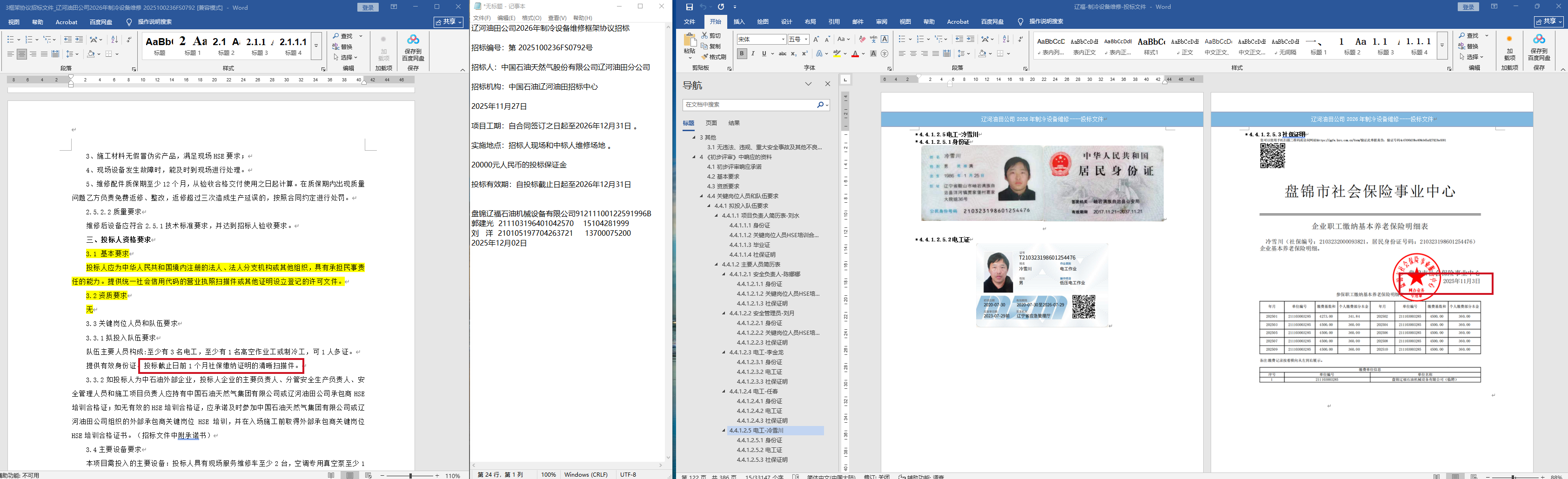Decrease font size in right Word ribbon

[x=827, y=39]
